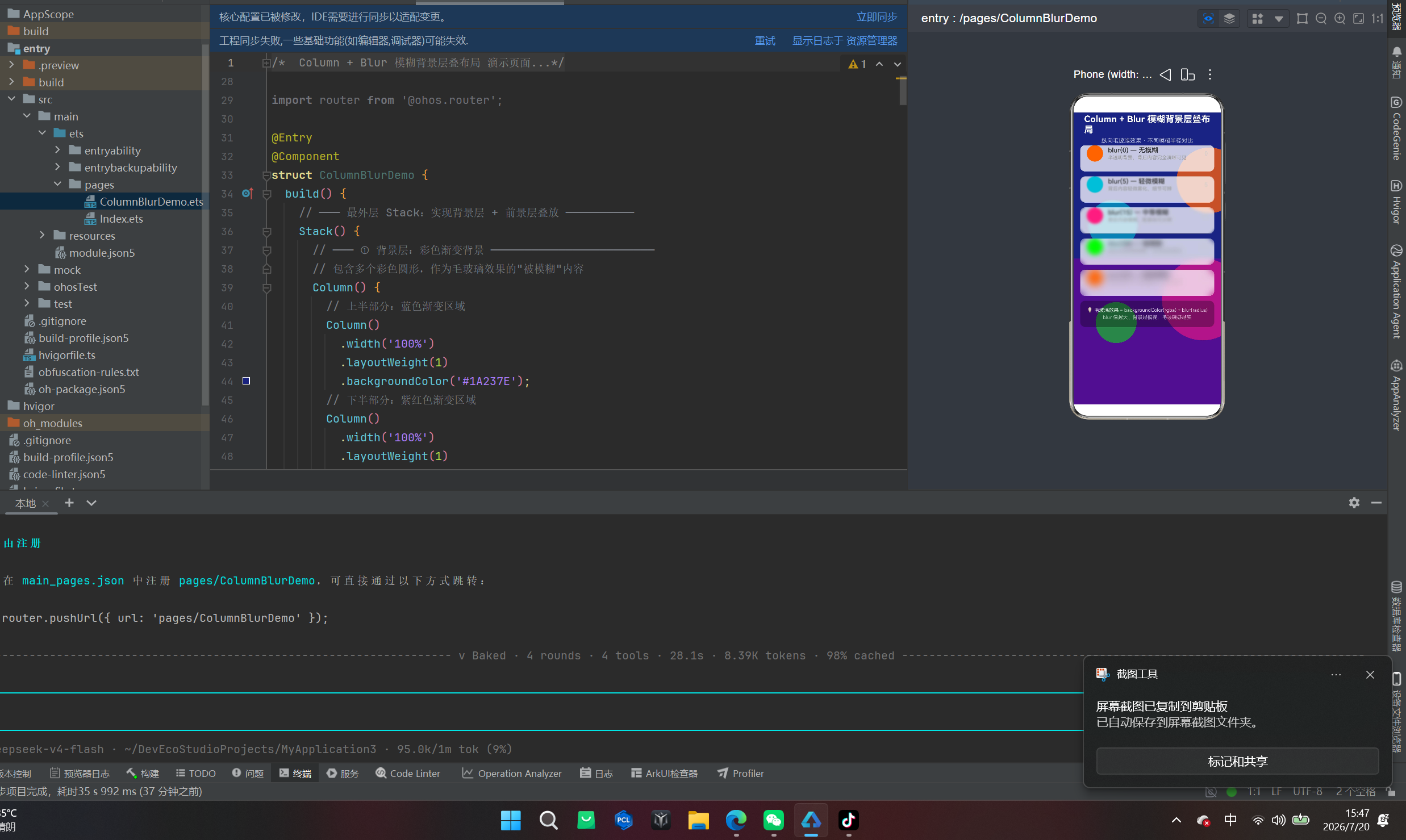1406x840 pixels.
Task: Open more options on the 截图工具 notification
Action: [x=1336, y=675]
